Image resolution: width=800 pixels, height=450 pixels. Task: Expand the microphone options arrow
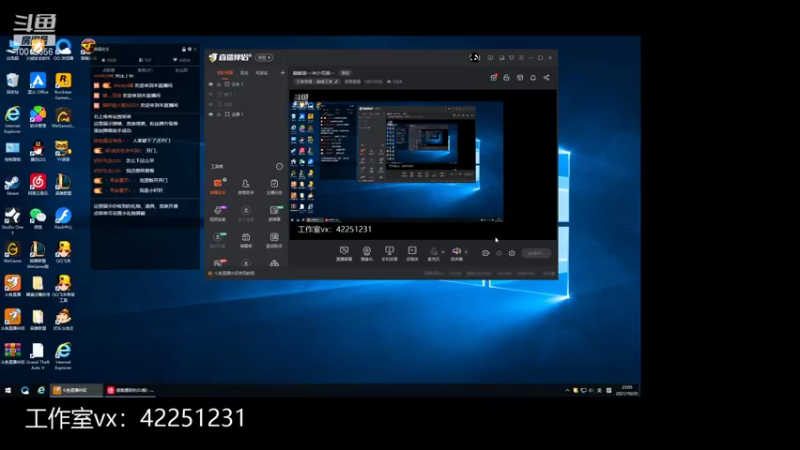(443, 252)
